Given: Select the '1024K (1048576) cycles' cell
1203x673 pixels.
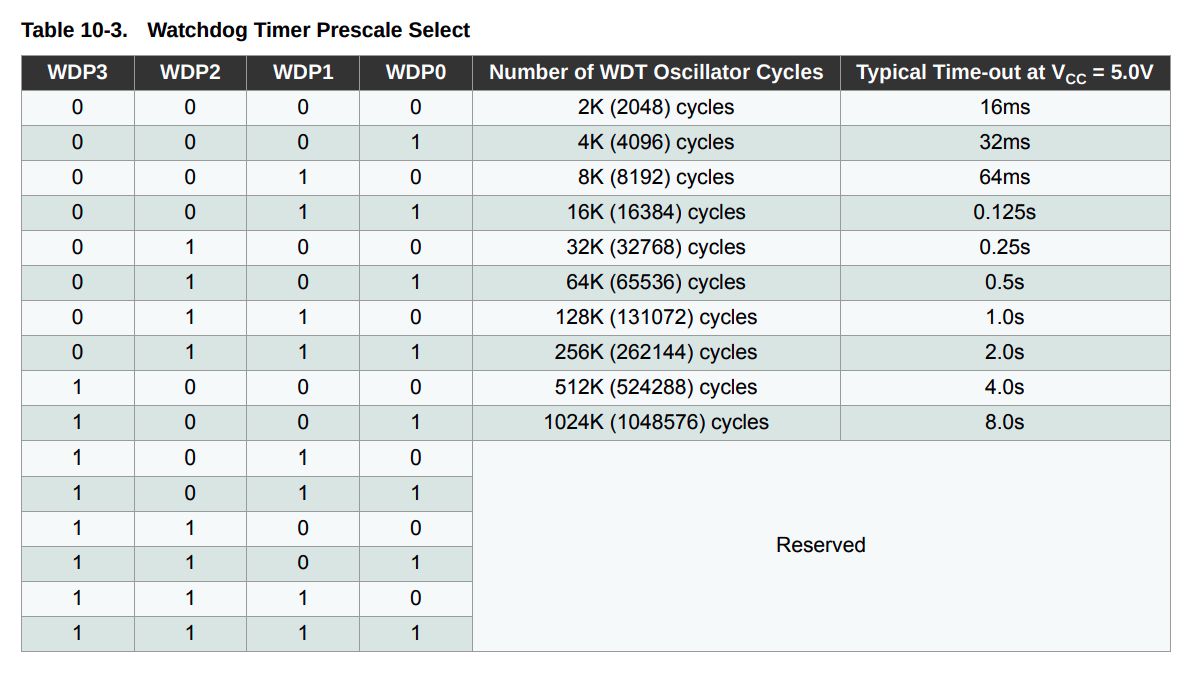Looking at the screenshot, I should [x=656, y=423].
